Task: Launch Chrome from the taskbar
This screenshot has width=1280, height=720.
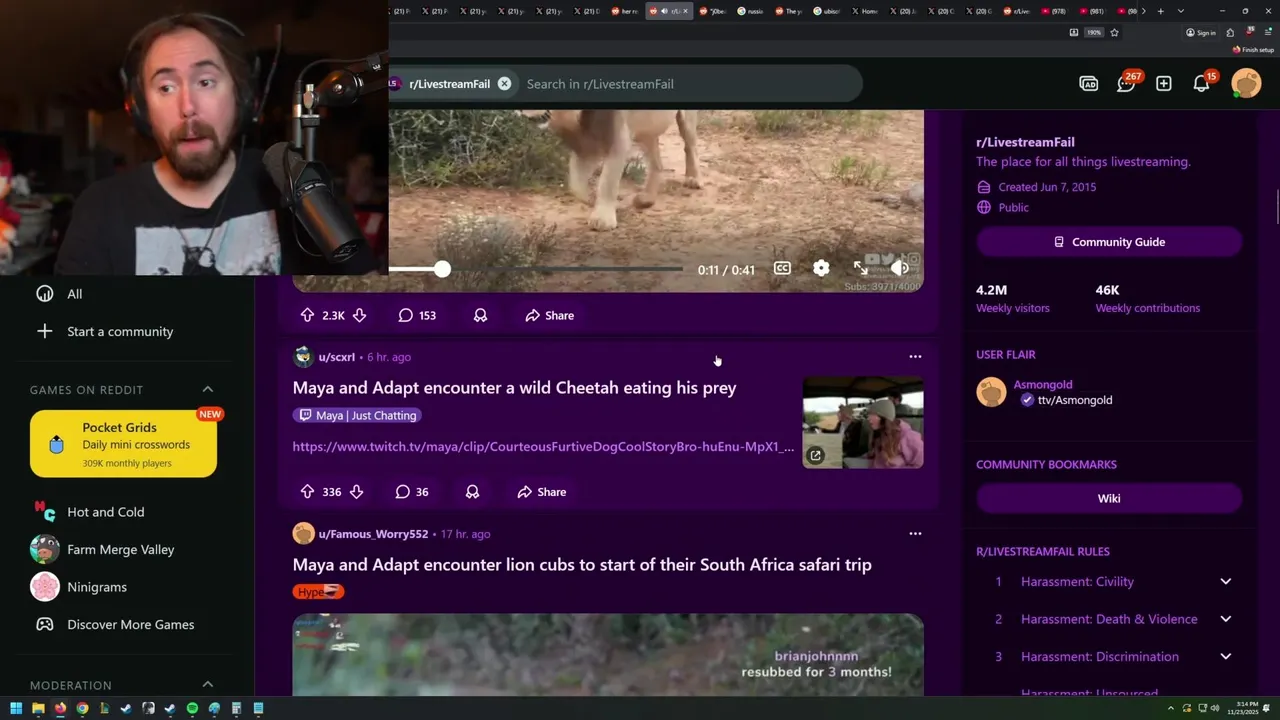Action: (82, 709)
